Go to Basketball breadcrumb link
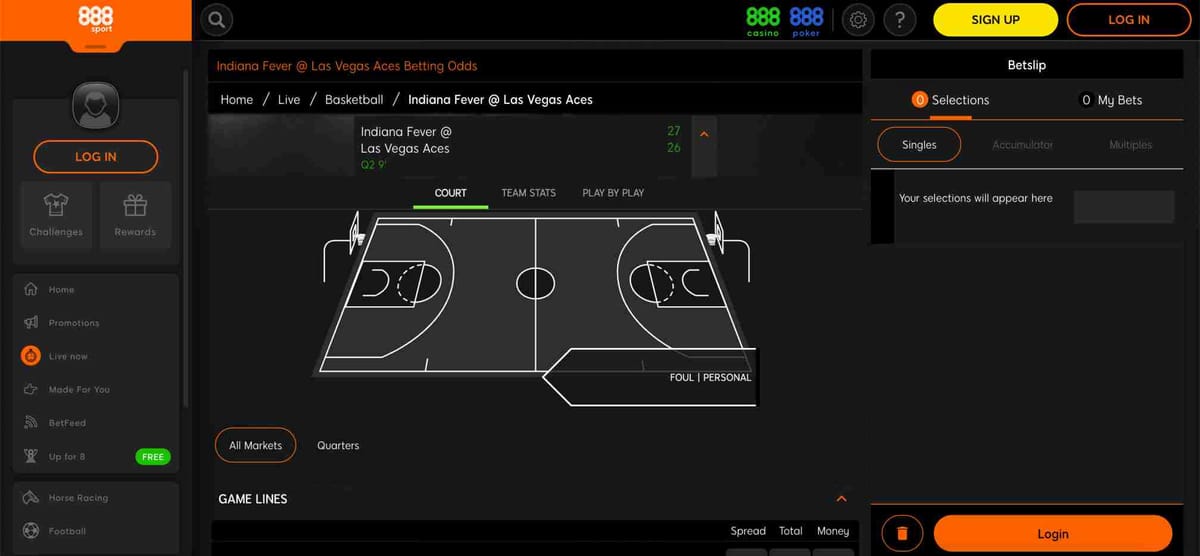 (x=354, y=100)
